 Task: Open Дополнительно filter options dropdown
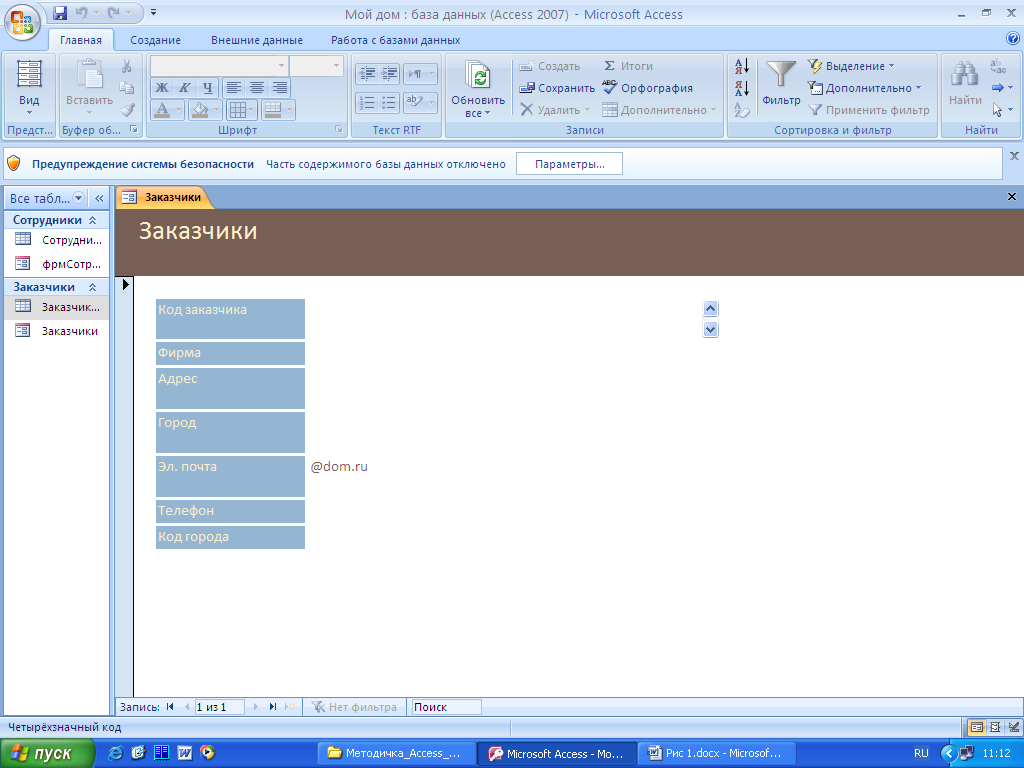tap(865, 88)
